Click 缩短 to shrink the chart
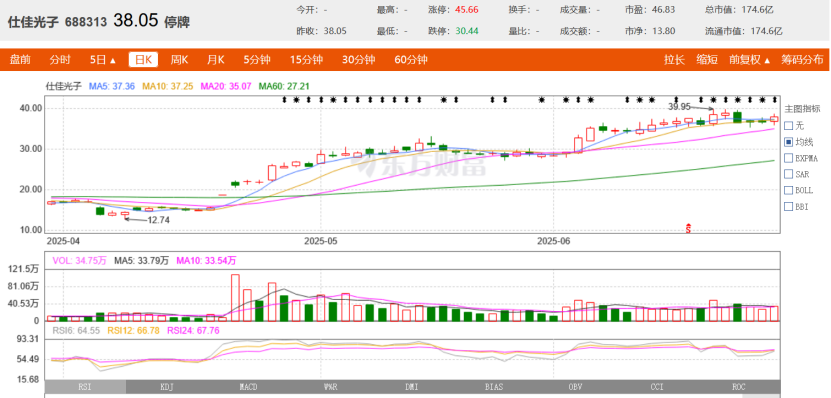831x398 pixels. (706, 60)
